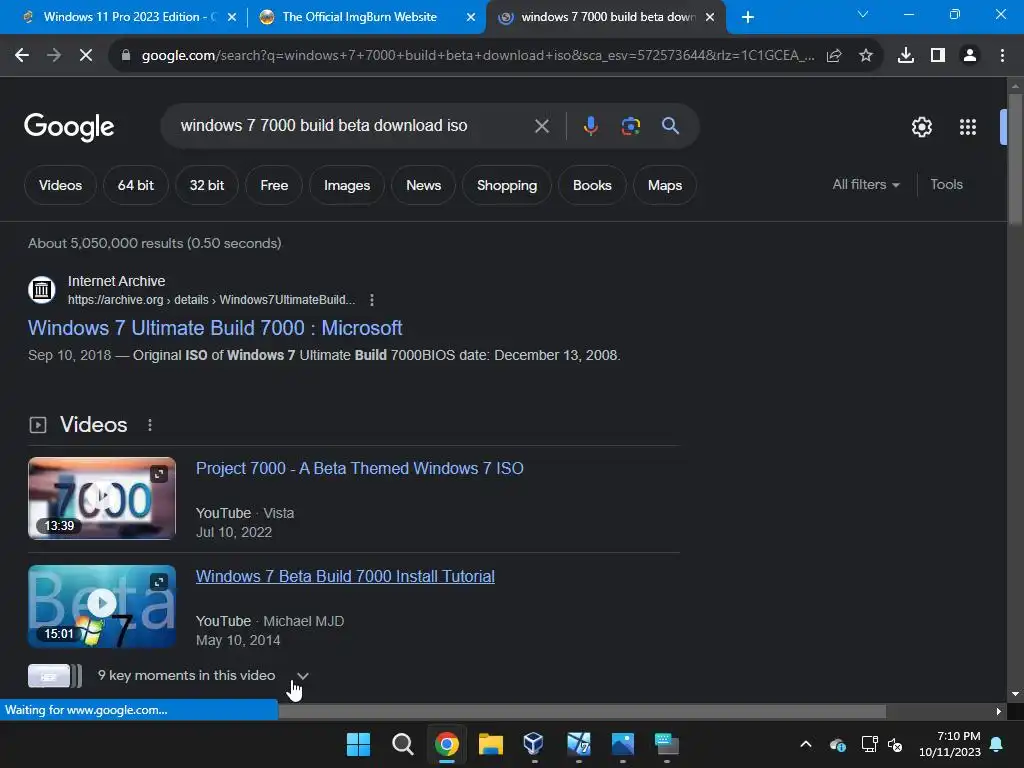Apply the 64 bit filter chip
Viewport: 1024px width, 768px height.
click(135, 185)
